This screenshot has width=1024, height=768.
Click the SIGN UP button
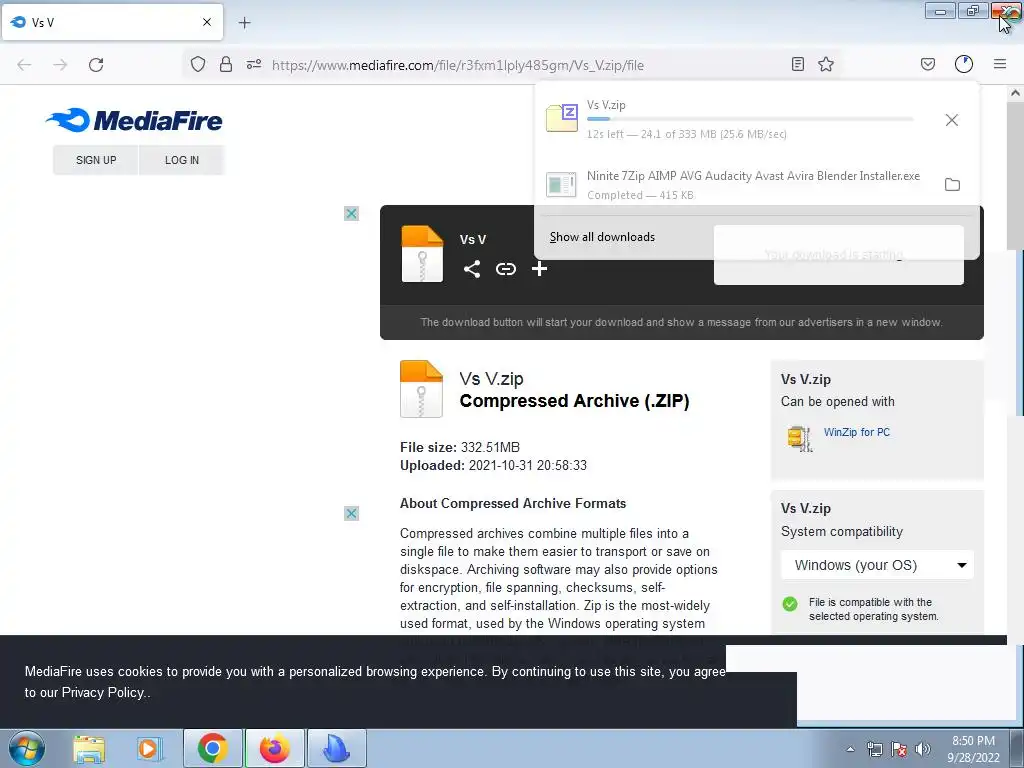tap(96, 160)
